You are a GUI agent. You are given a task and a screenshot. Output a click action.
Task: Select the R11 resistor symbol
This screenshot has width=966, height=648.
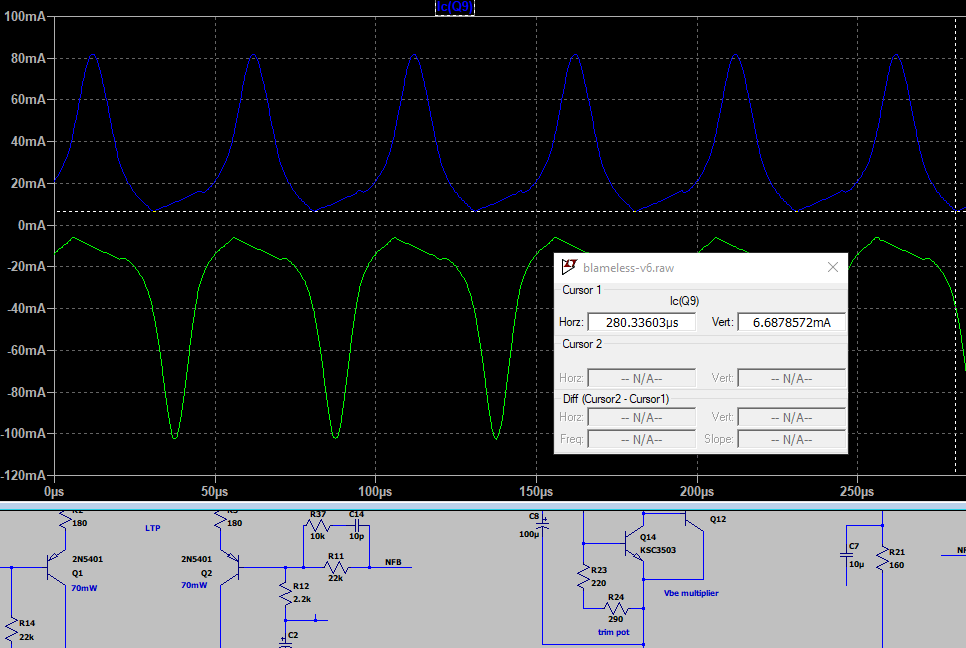(335, 567)
